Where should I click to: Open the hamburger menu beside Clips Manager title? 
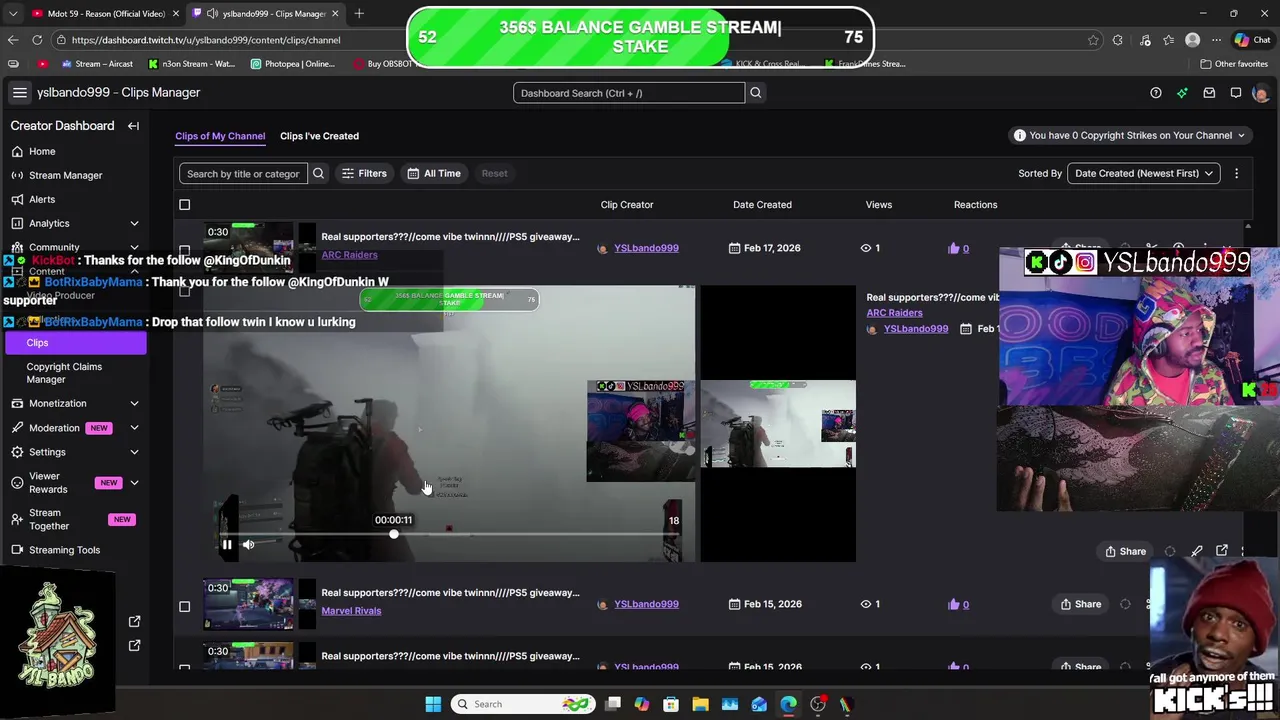[x=19, y=93]
